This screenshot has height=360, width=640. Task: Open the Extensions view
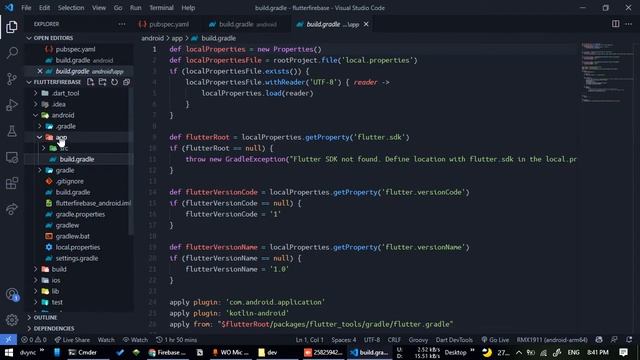click(x=12, y=183)
